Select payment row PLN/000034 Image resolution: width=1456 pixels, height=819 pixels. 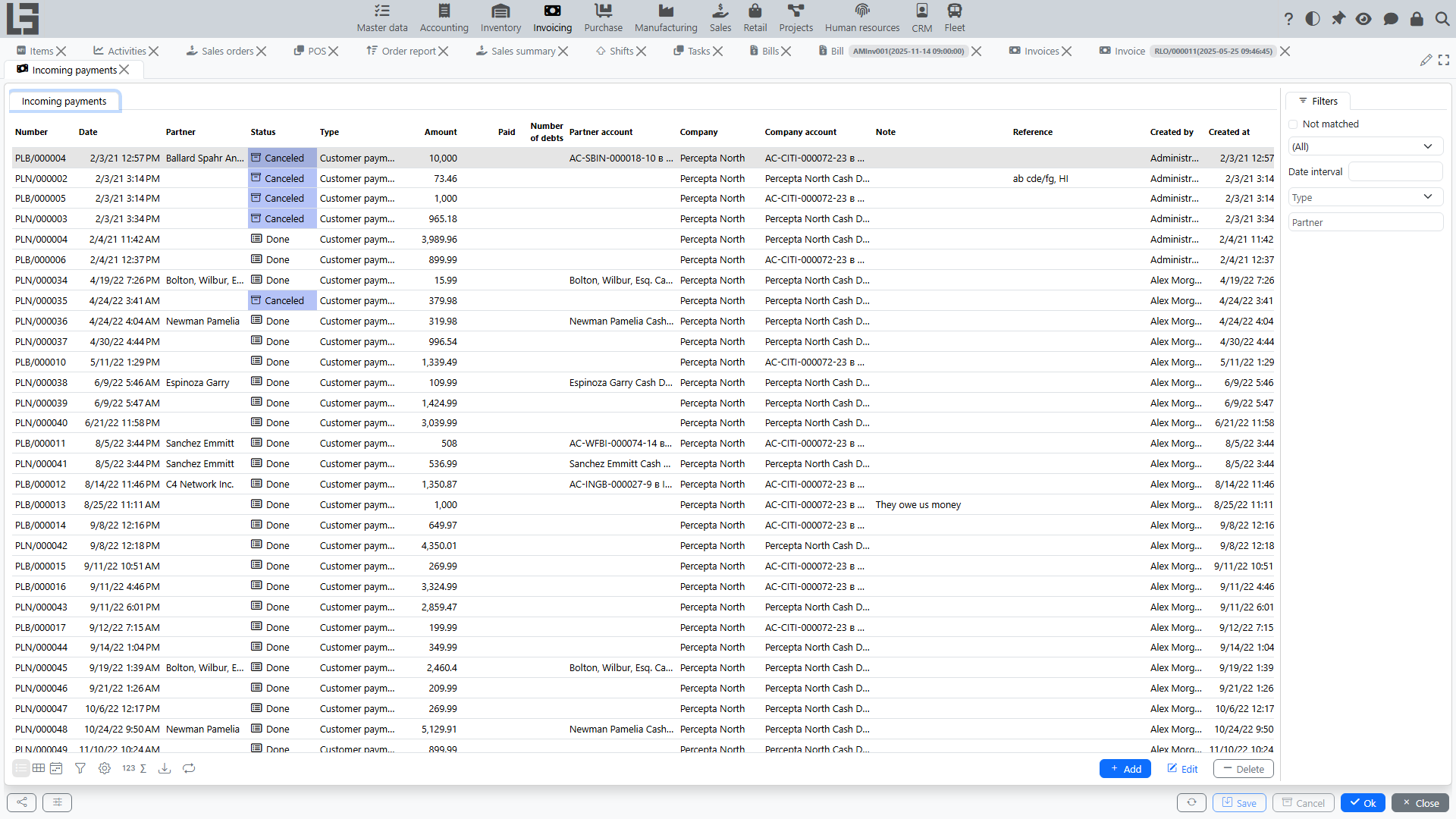tap(642, 280)
